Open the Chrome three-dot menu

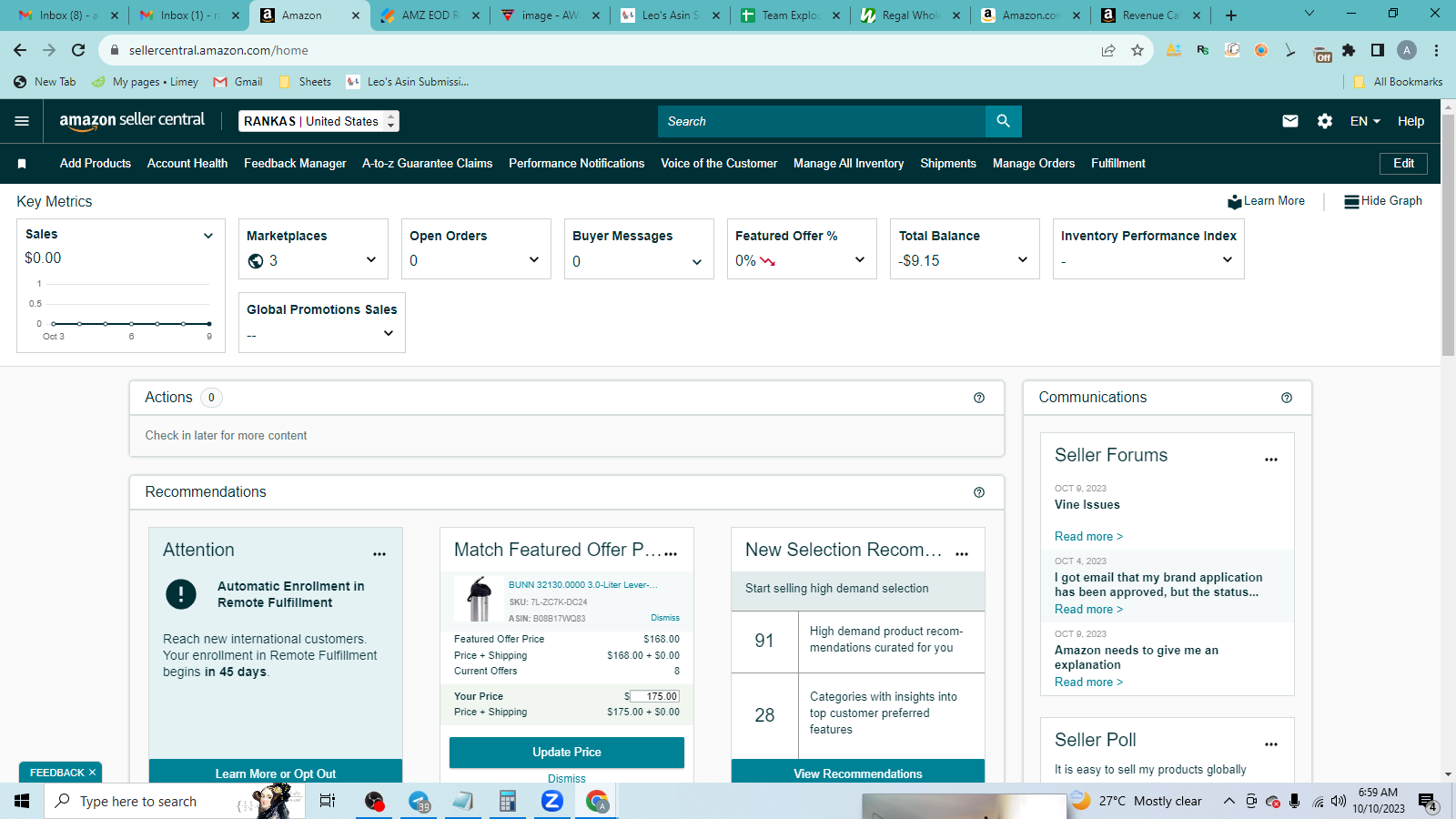1436,50
